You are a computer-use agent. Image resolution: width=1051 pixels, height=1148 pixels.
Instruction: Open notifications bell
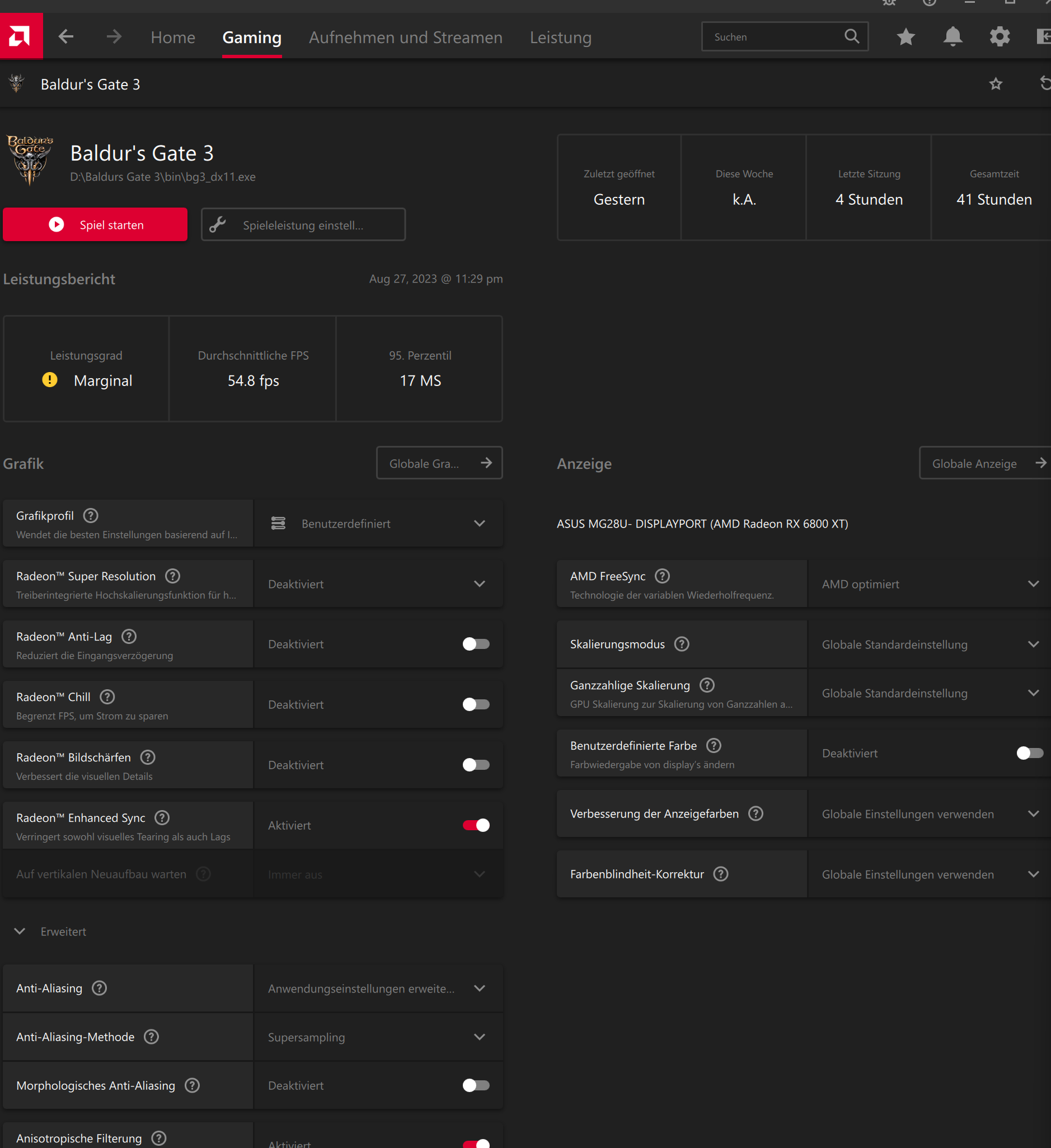coord(953,37)
